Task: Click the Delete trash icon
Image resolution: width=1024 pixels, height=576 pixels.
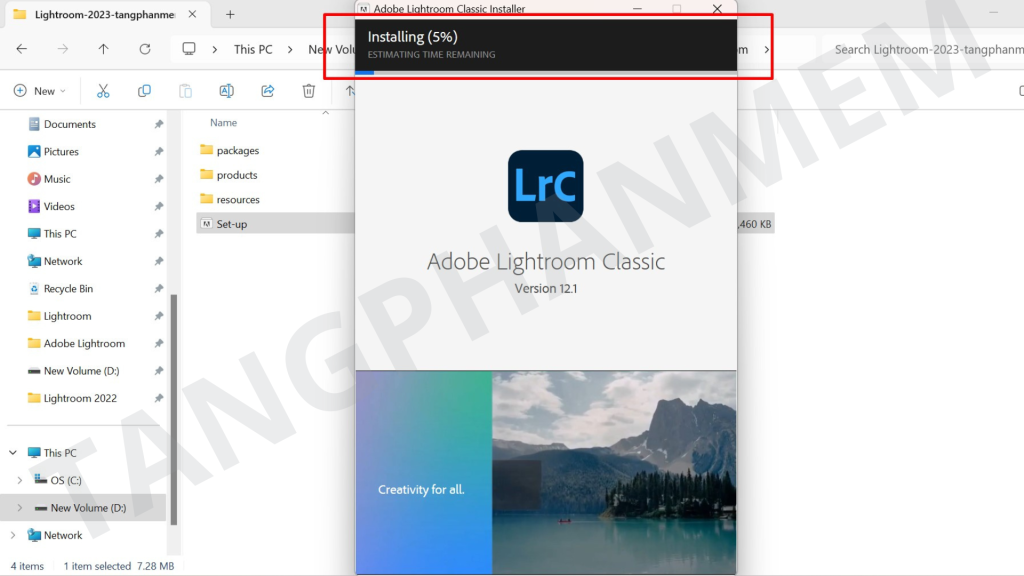Action: tap(309, 91)
